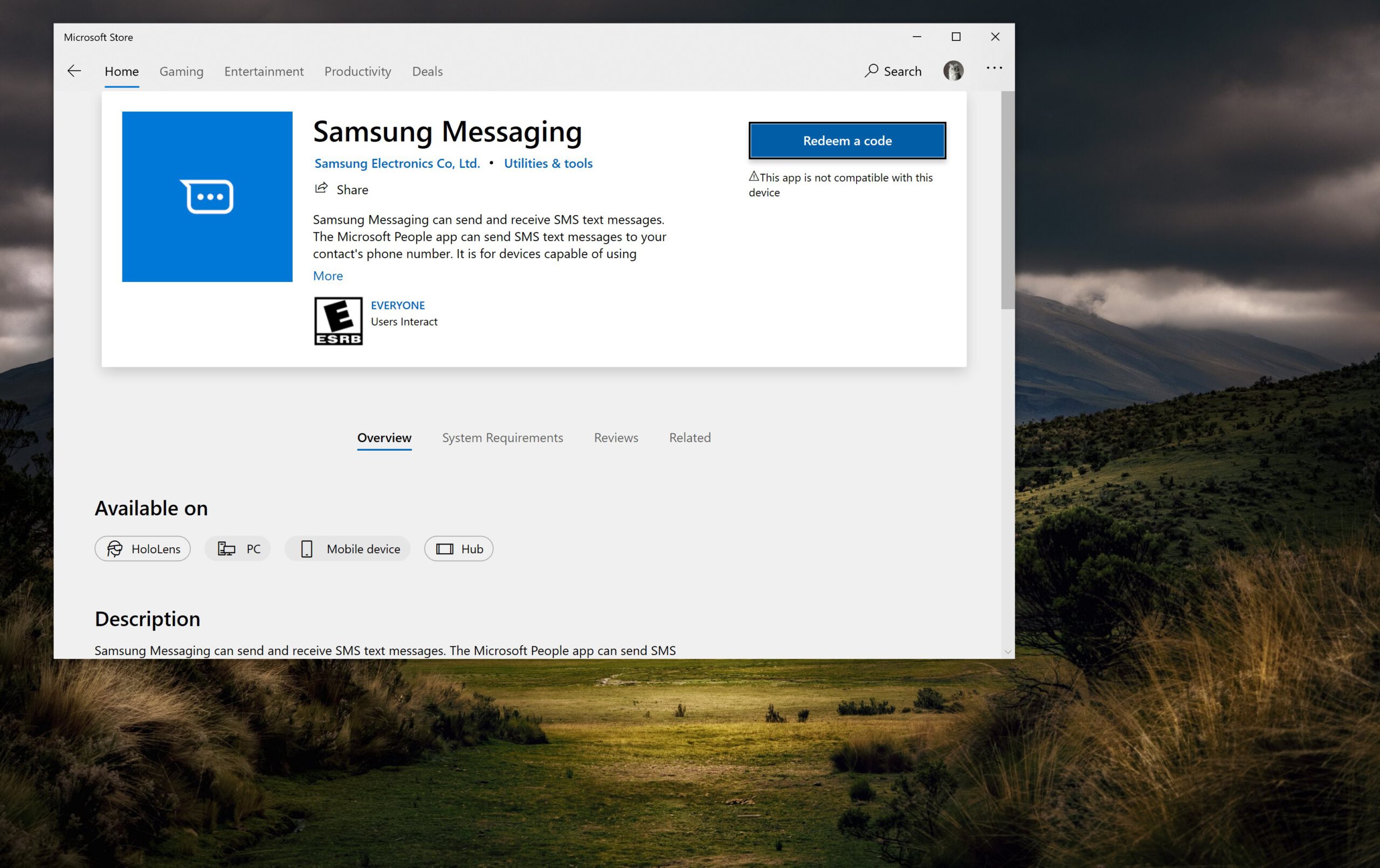Maximize the Microsoft Store window

click(955, 37)
